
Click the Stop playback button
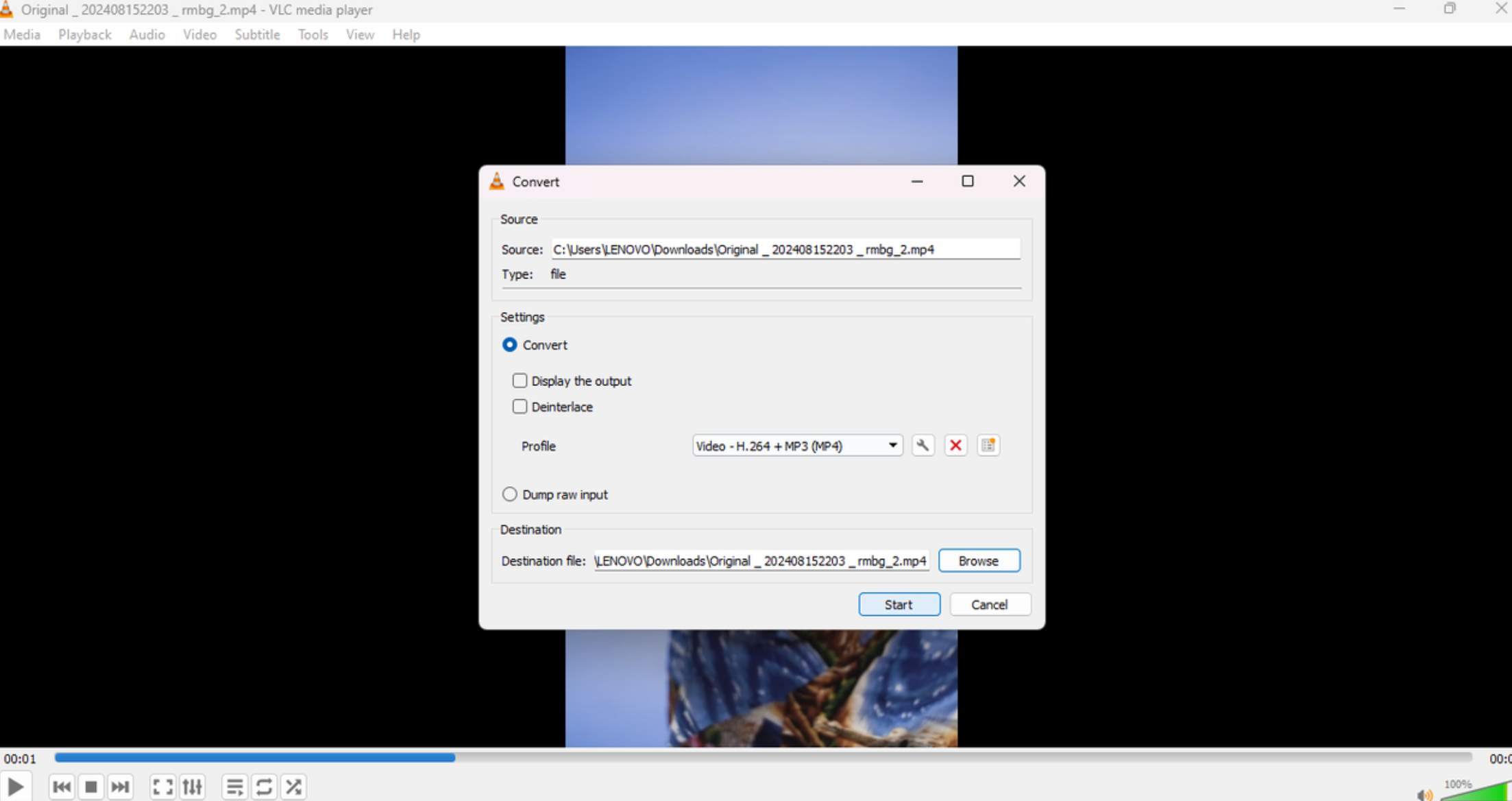[90, 787]
